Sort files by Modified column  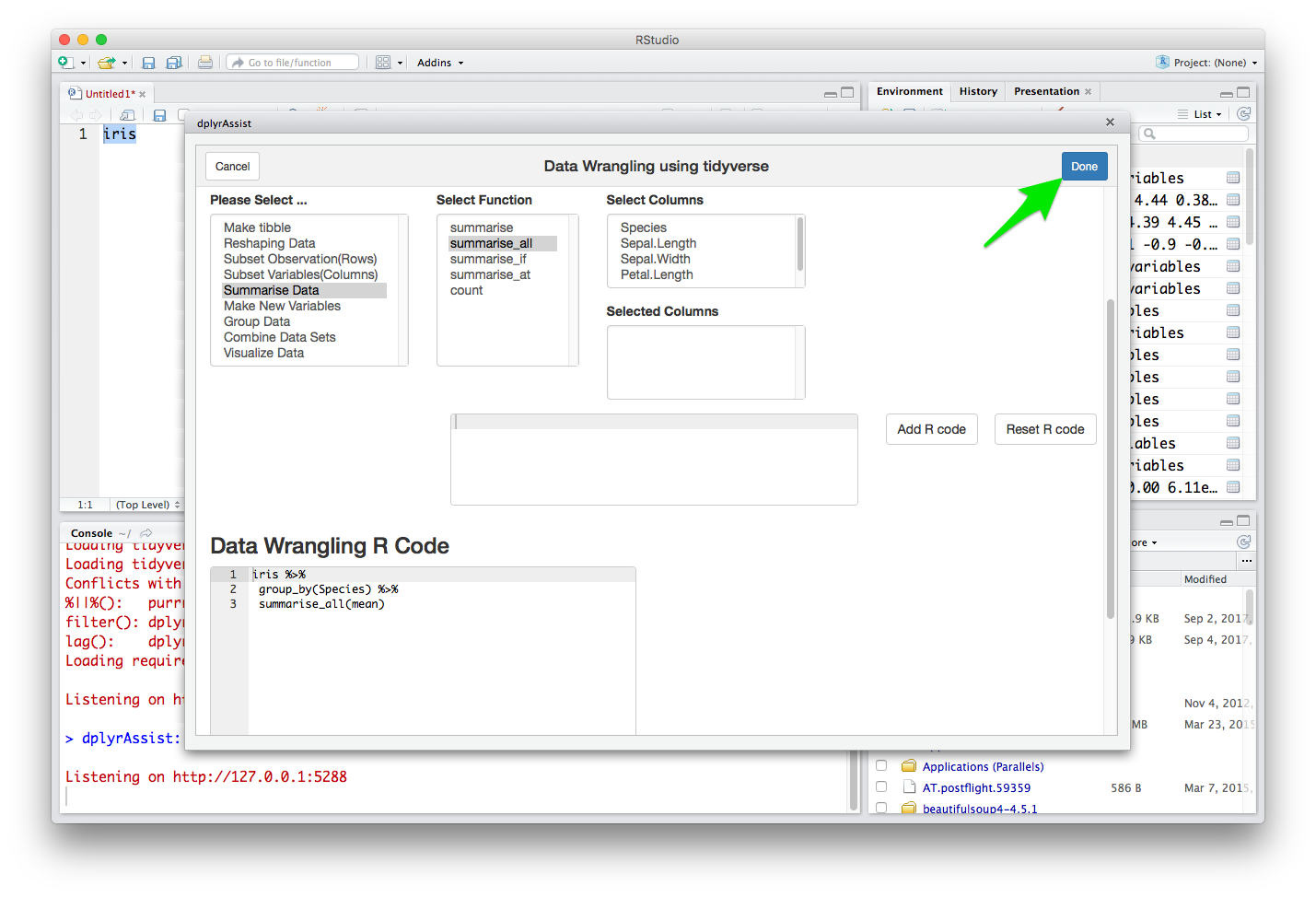(x=1205, y=579)
